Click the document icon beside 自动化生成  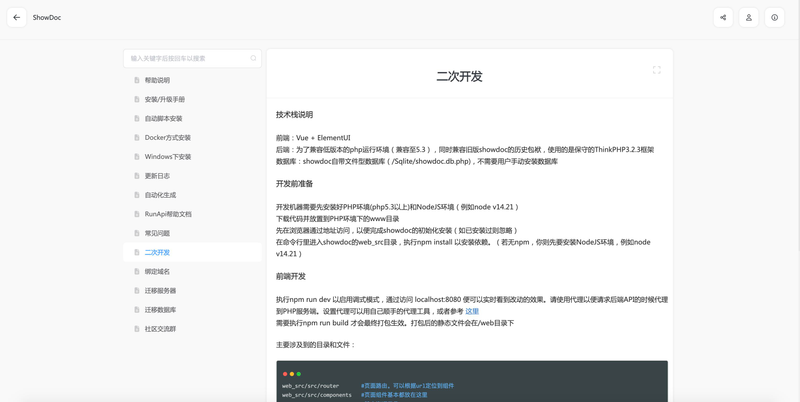(x=137, y=195)
